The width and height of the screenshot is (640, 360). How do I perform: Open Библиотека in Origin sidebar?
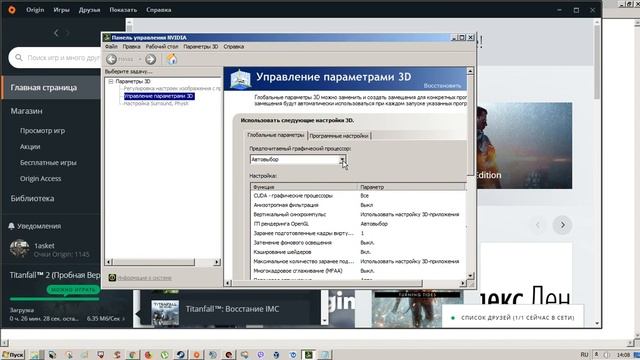click(32, 198)
